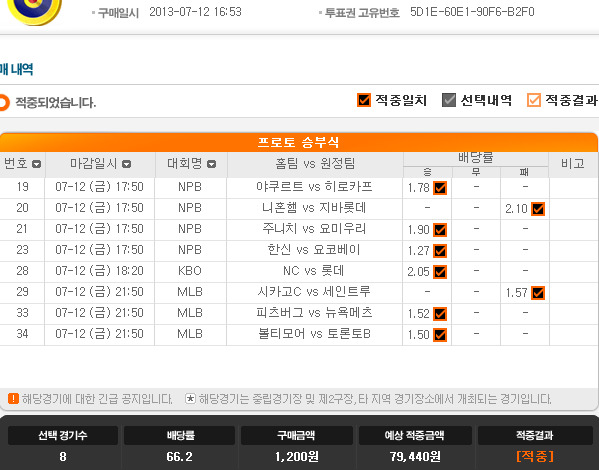The image size is (599, 470).
Task: Click the 적중일치 legend check icon
Action: click(x=364, y=100)
